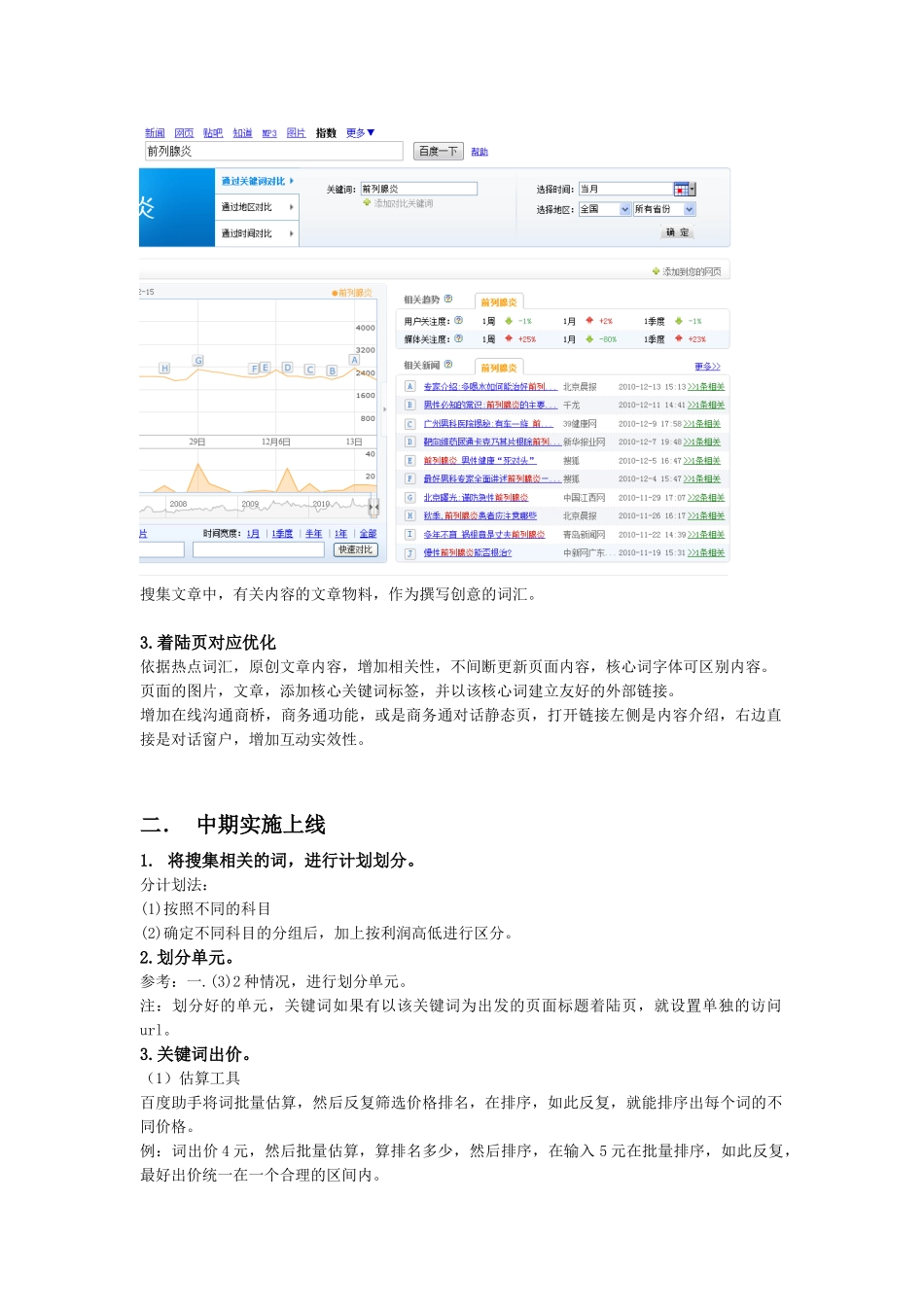Screen dimensions: 924x1307
Task: Set time width to 半年
Action: point(313,534)
